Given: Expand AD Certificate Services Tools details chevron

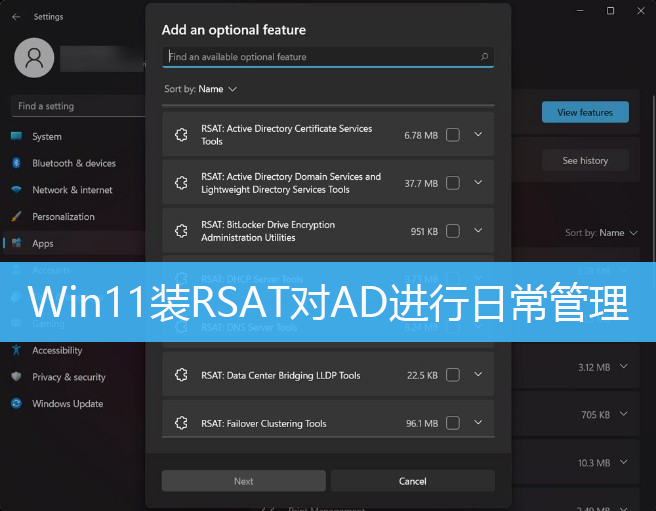Looking at the screenshot, I should coord(478,134).
